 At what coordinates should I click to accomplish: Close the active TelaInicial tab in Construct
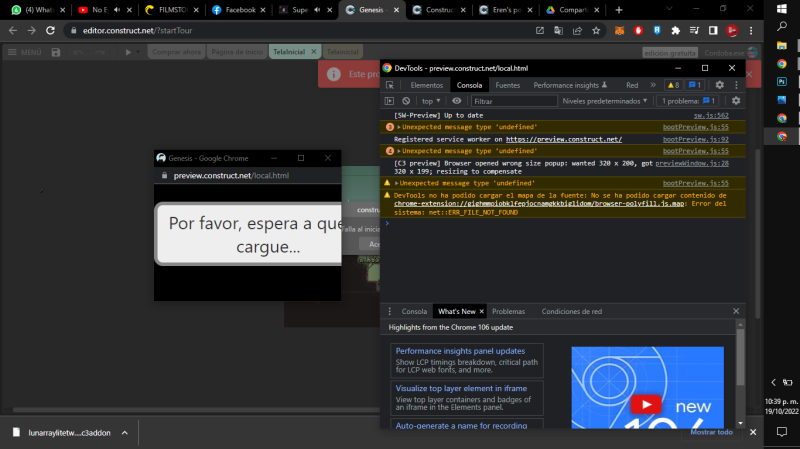coord(314,52)
